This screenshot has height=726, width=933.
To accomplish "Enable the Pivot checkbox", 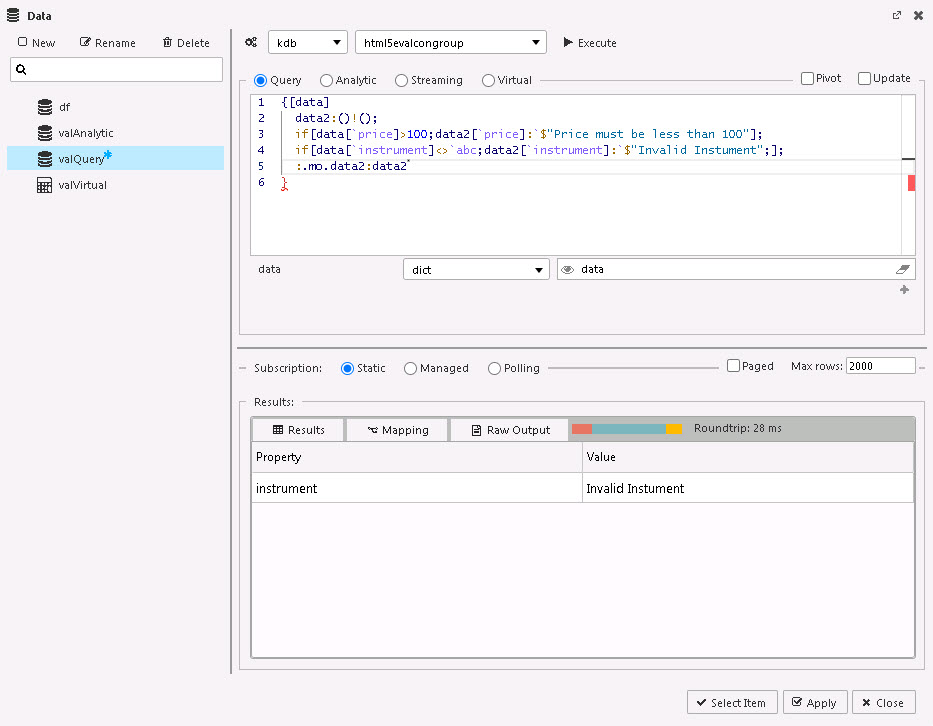I will pos(805,78).
